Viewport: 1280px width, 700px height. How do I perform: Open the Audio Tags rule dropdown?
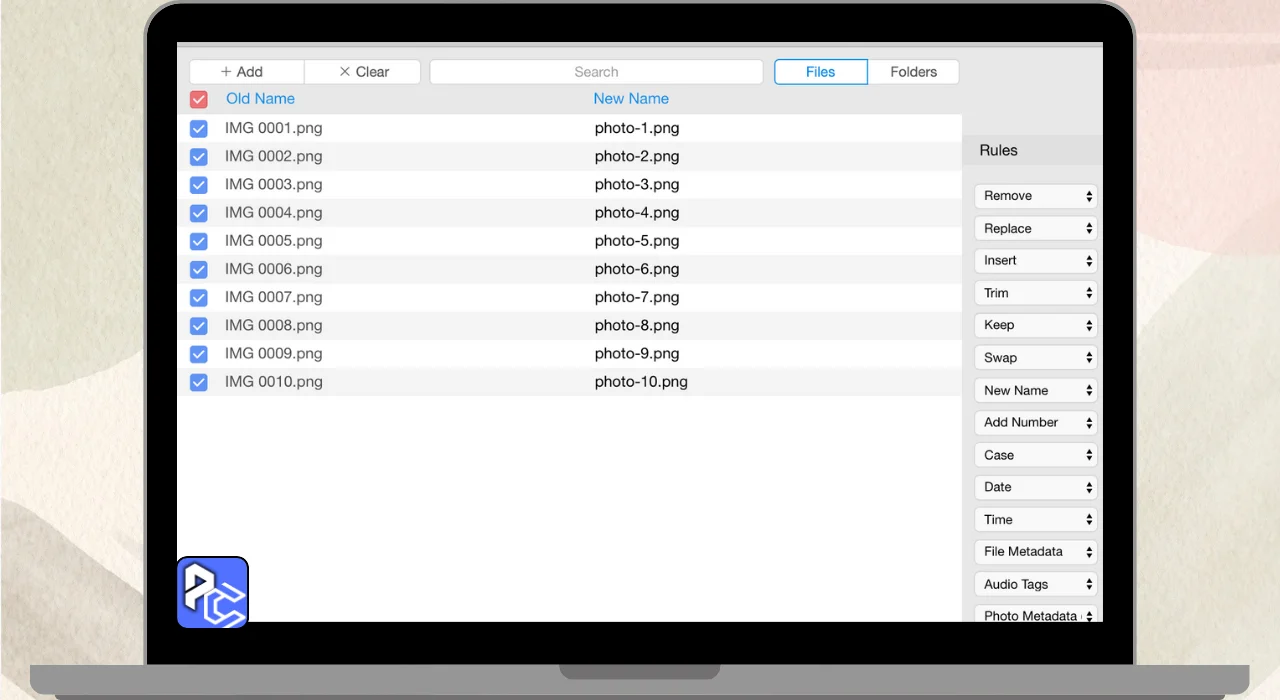[x=1036, y=584]
